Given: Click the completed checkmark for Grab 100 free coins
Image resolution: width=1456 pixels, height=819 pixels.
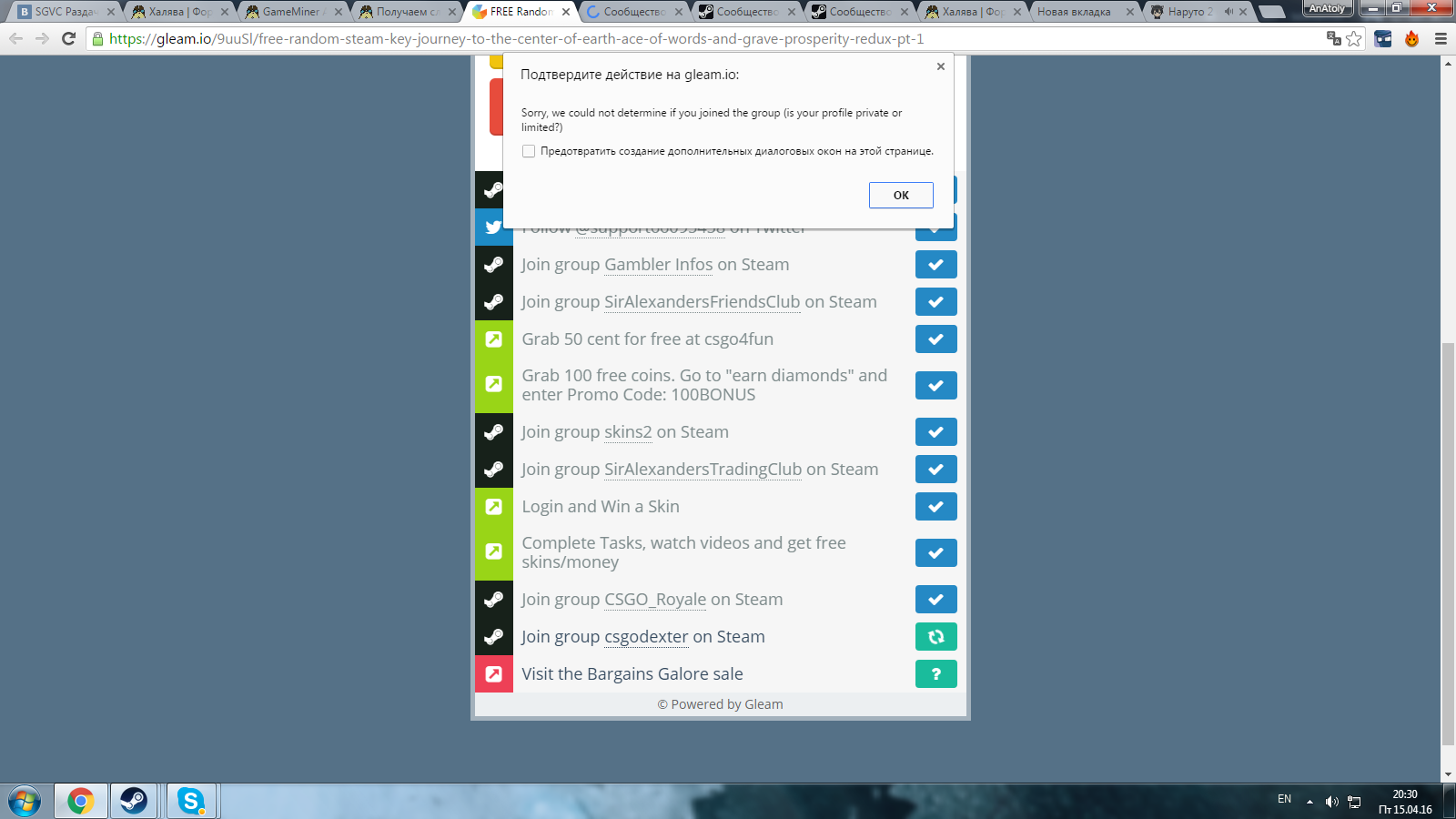Looking at the screenshot, I should 935,386.
